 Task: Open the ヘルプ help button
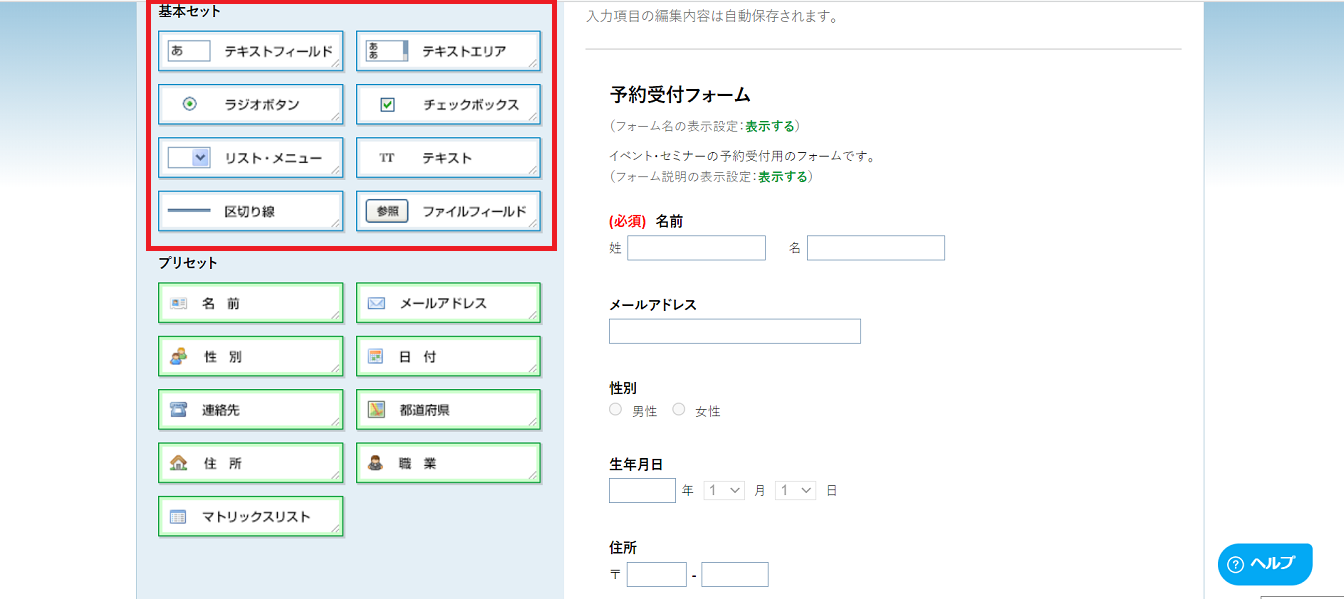(x=1264, y=563)
